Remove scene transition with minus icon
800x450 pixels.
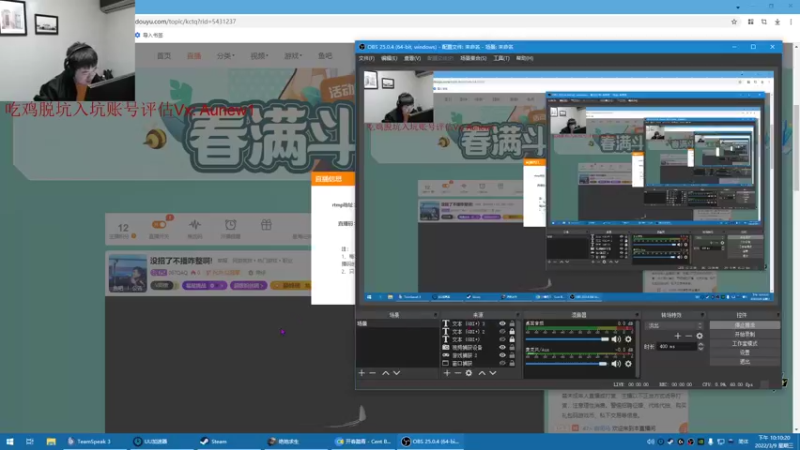[689, 336]
